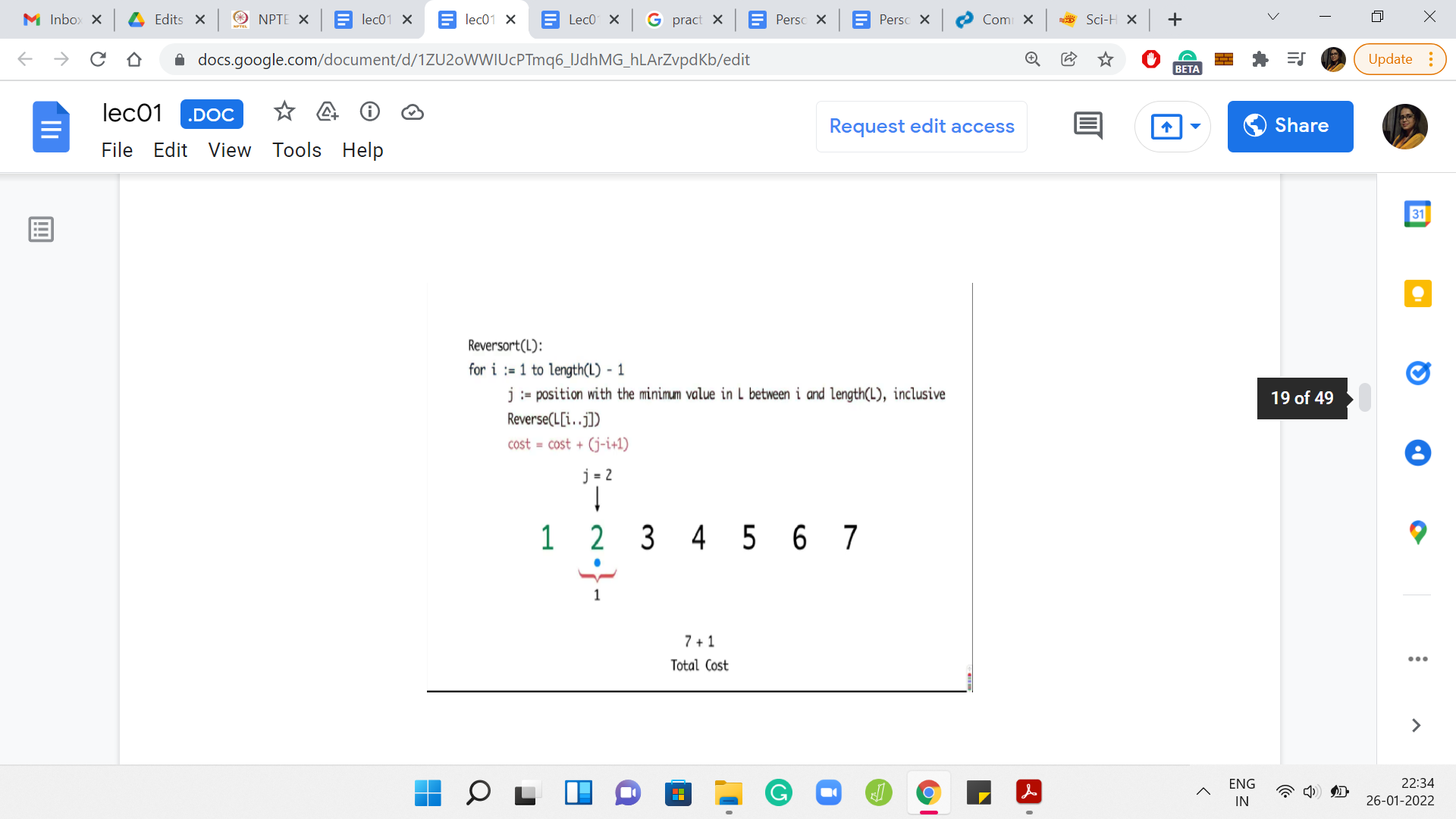Check the cloud document status icon

412,112
